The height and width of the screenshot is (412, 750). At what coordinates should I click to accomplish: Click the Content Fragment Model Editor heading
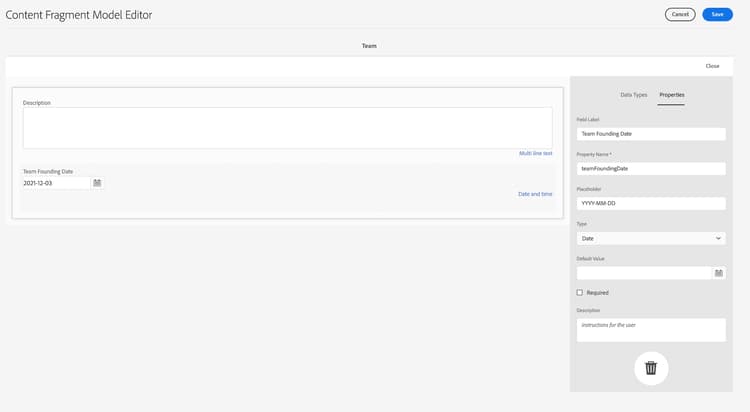[x=79, y=15]
